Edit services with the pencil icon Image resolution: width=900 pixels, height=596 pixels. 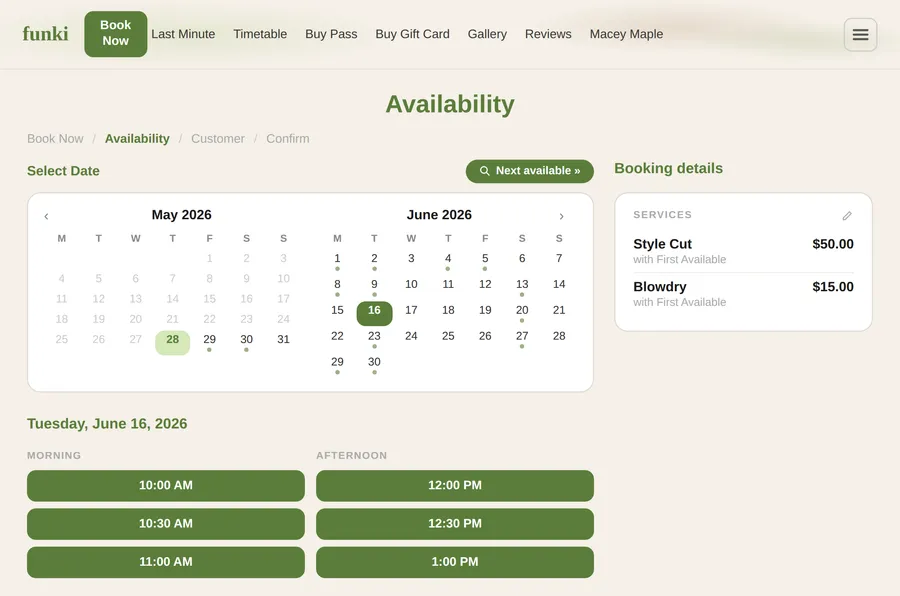click(847, 216)
